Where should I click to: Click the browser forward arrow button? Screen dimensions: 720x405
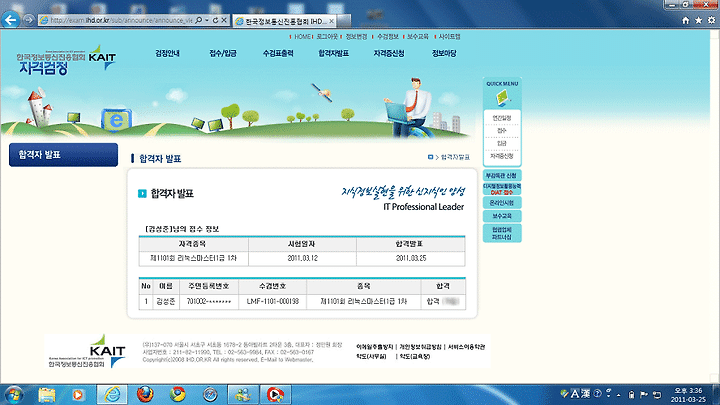(28, 20)
